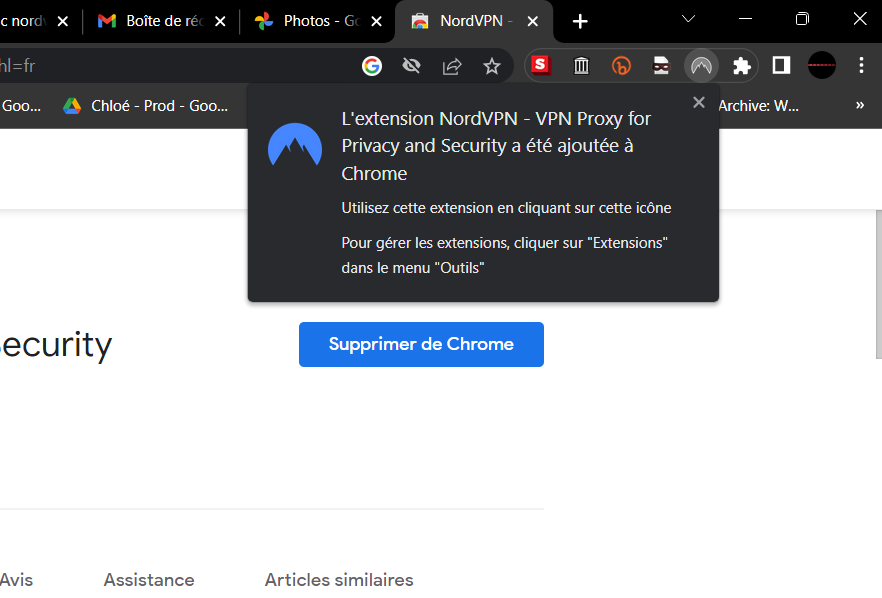
Task: Click the NordVPN logo in the popup
Action: (295, 144)
